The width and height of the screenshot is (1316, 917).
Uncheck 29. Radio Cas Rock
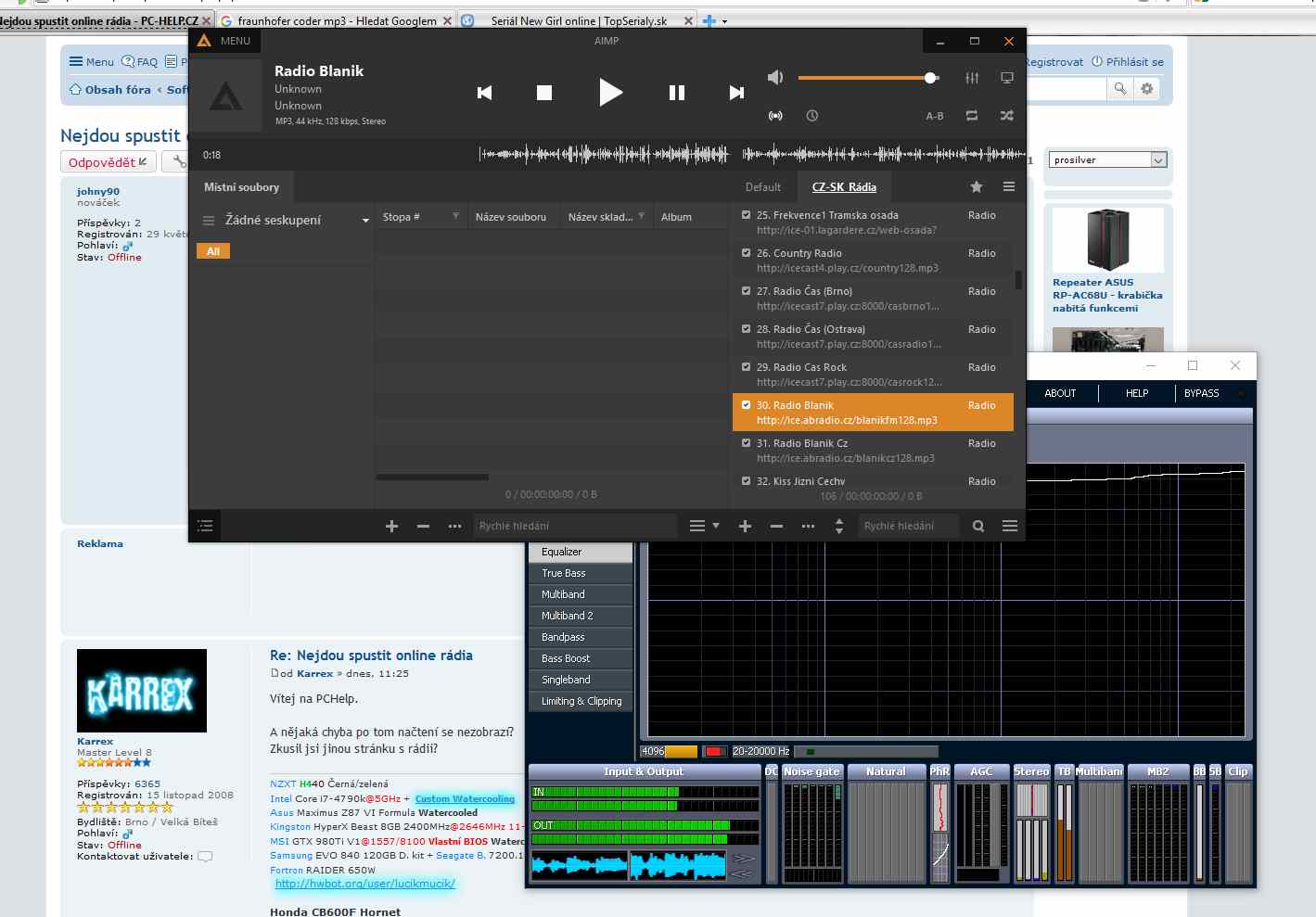click(746, 366)
